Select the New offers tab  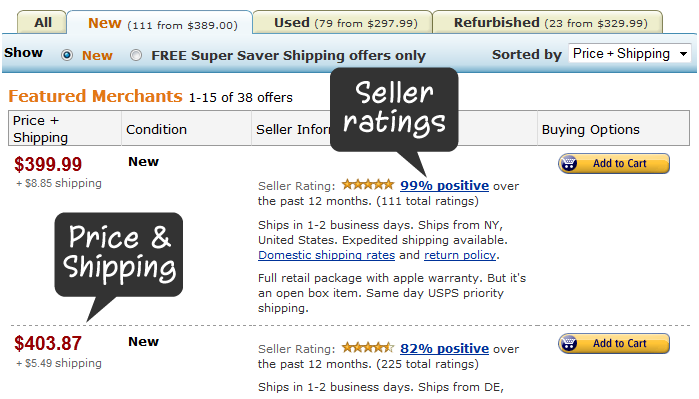coord(160,23)
